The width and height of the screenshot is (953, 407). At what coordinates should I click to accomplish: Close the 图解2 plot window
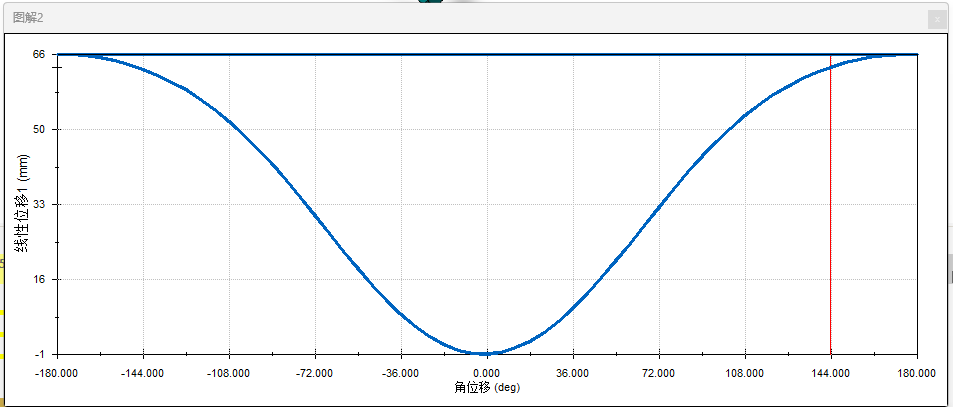coord(935,18)
